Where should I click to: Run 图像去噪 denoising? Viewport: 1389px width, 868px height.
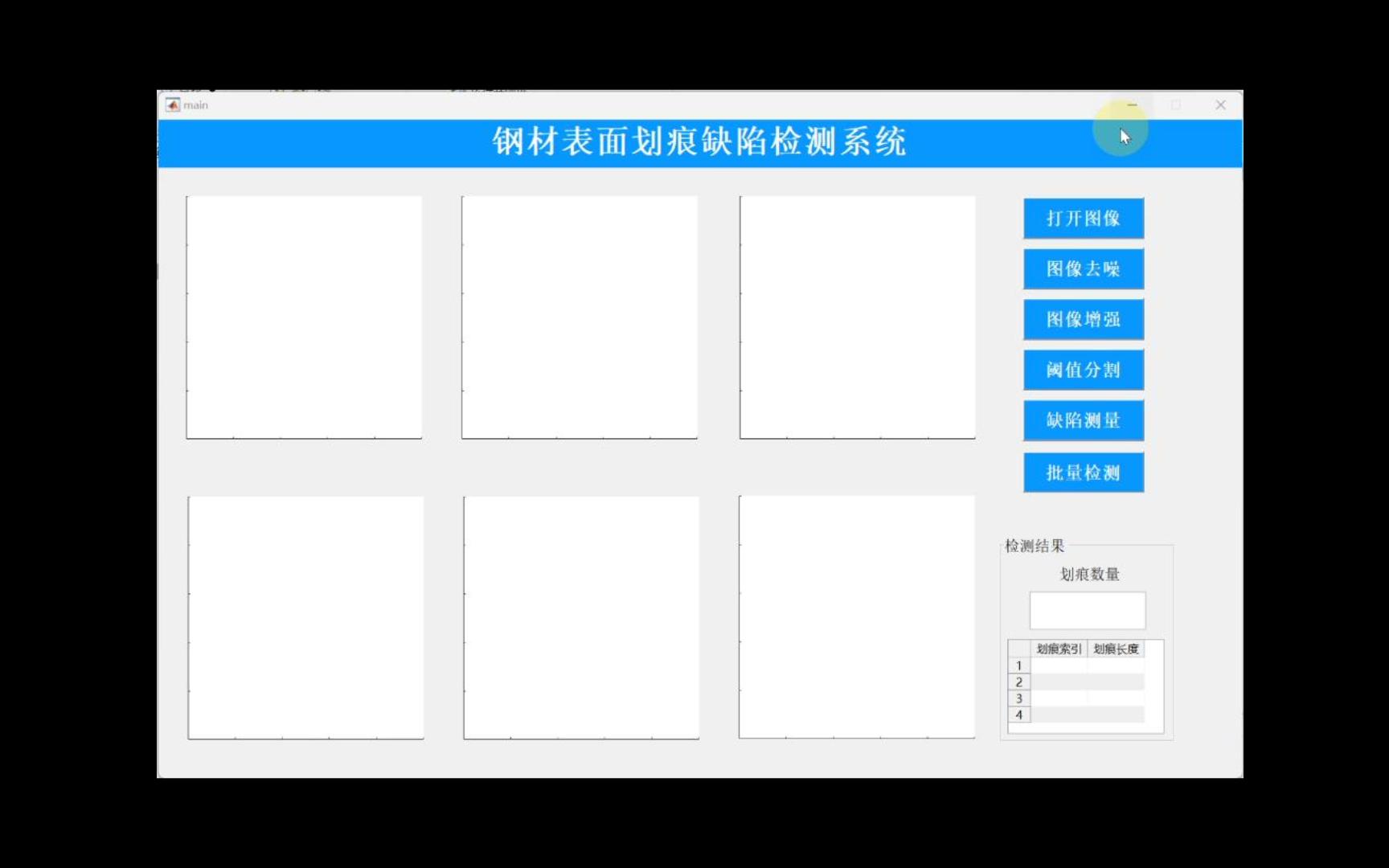click(1083, 268)
